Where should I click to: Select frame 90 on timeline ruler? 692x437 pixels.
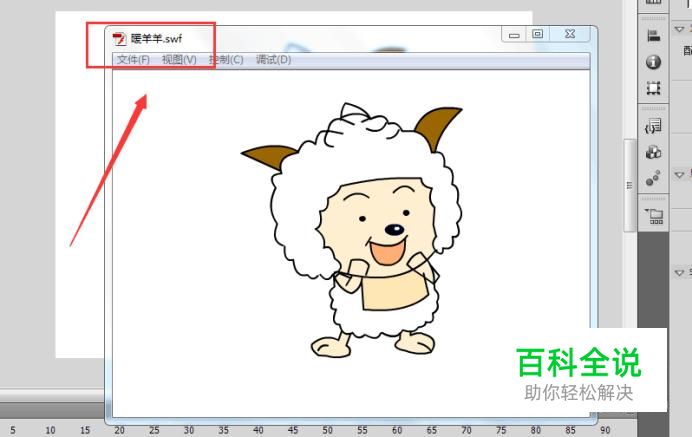coord(605,430)
